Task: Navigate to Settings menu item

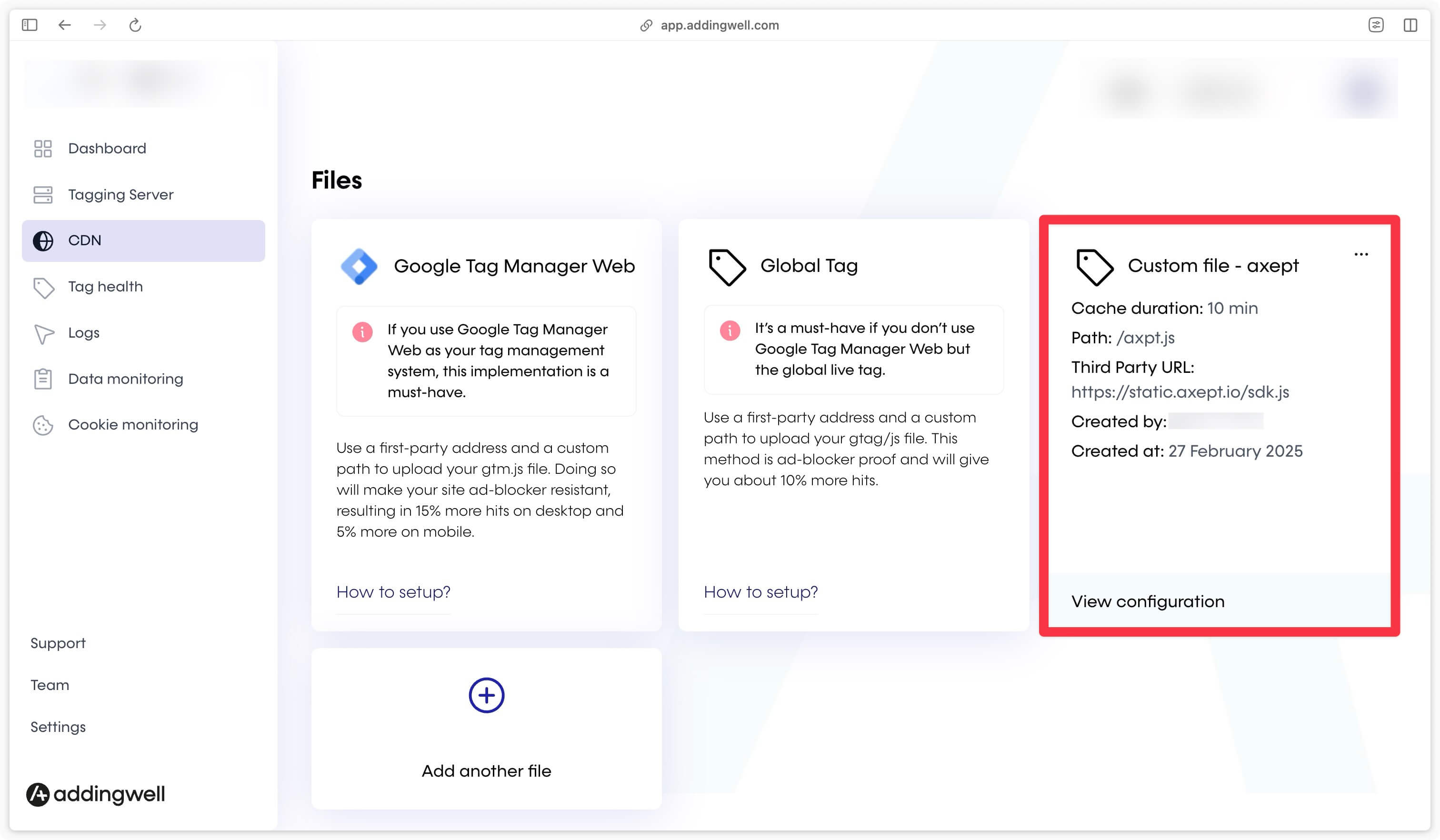Action: click(57, 727)
